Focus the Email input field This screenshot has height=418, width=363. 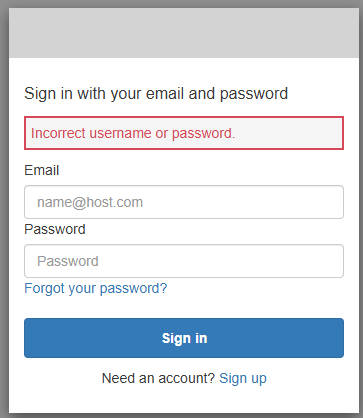click(184, 202)
